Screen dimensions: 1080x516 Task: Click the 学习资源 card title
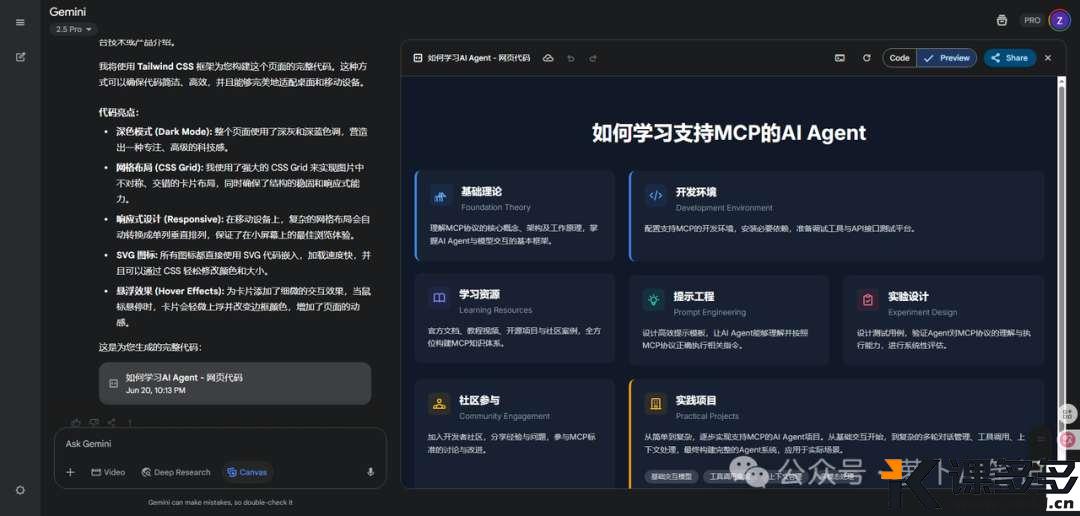pyautogui.click(x=479, y=295)
